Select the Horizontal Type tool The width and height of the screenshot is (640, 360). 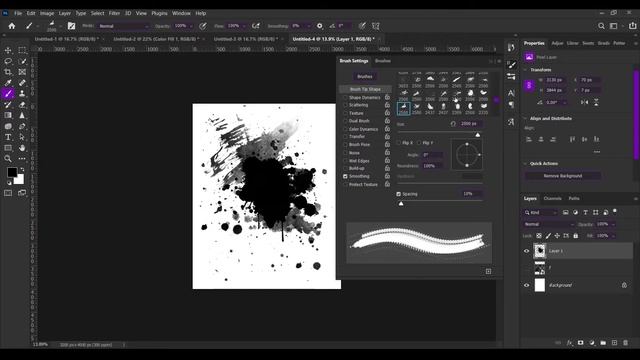pos(8,137)
